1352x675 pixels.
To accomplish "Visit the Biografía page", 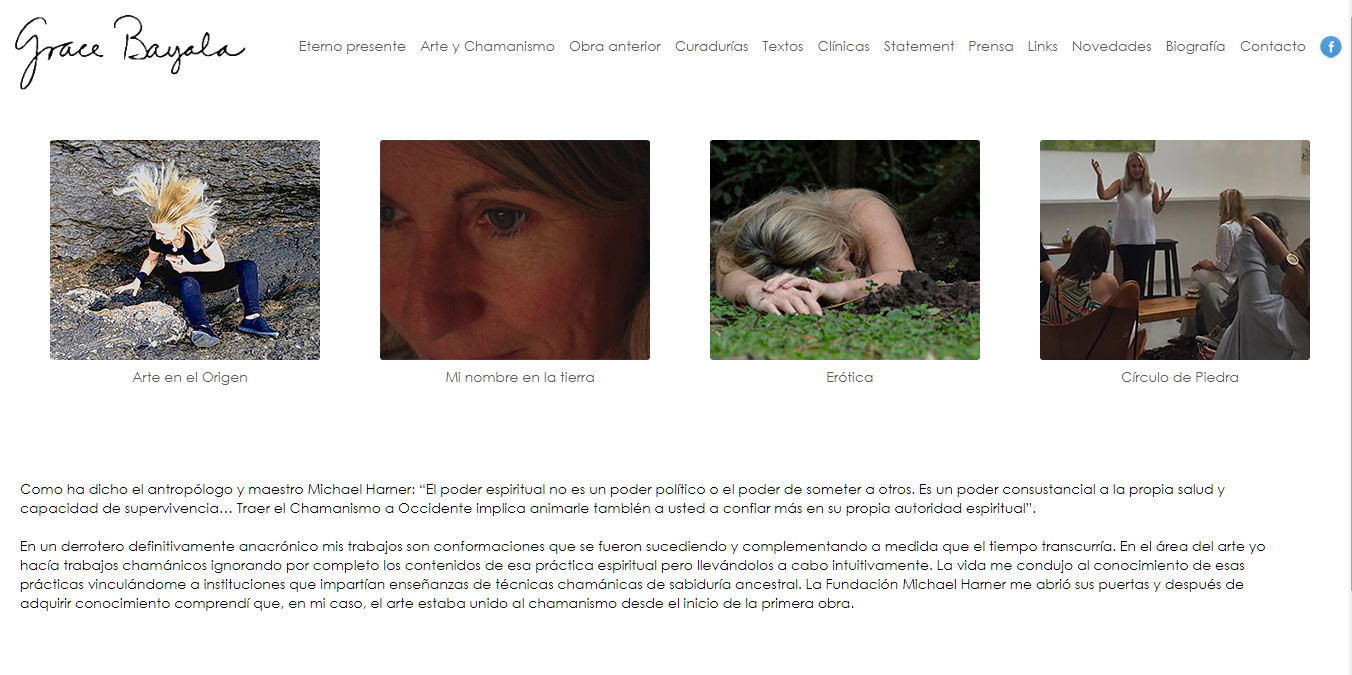I will tap(1195, 46).
